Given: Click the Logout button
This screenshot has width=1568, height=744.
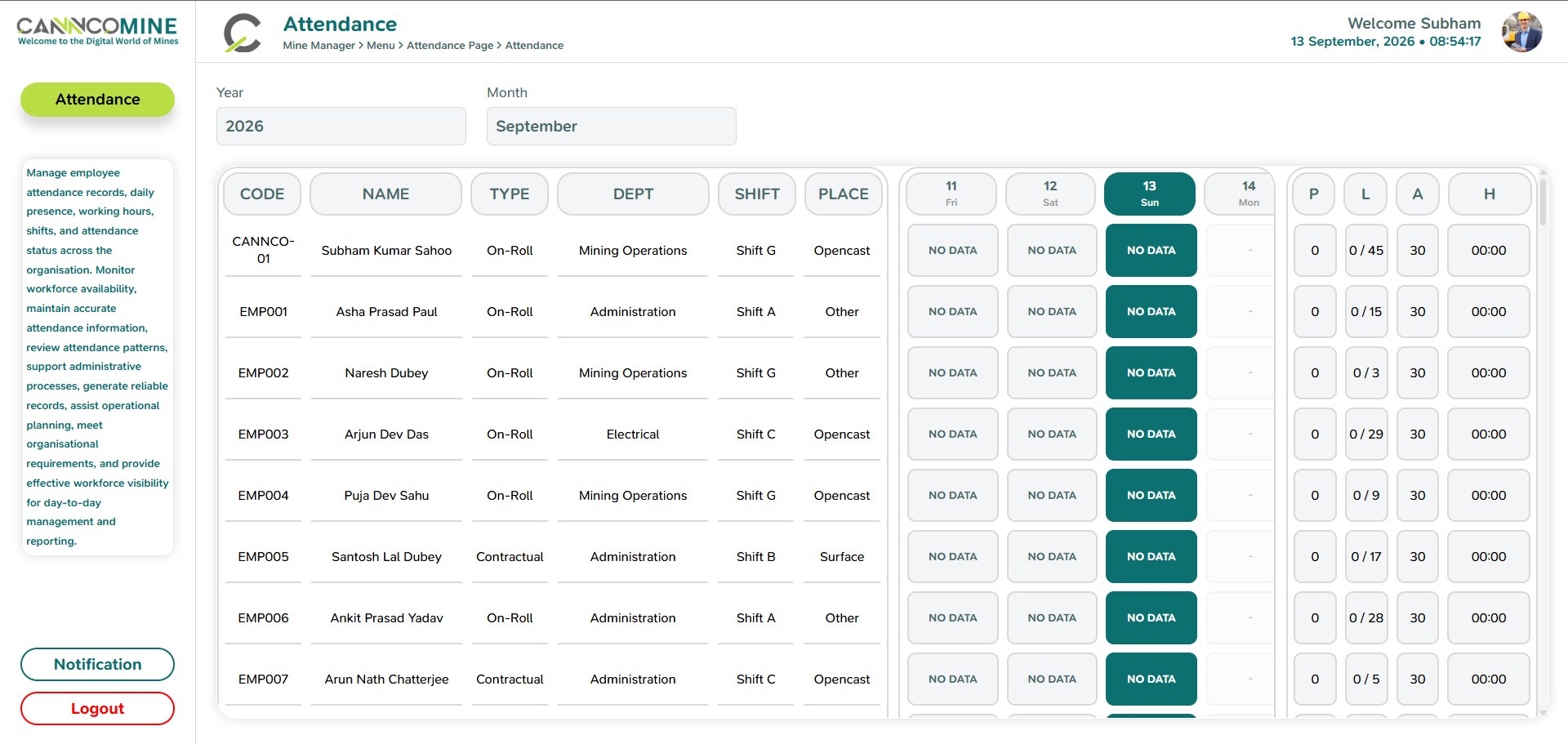Looking at the screenshot, I should click(x=97, y=709).
